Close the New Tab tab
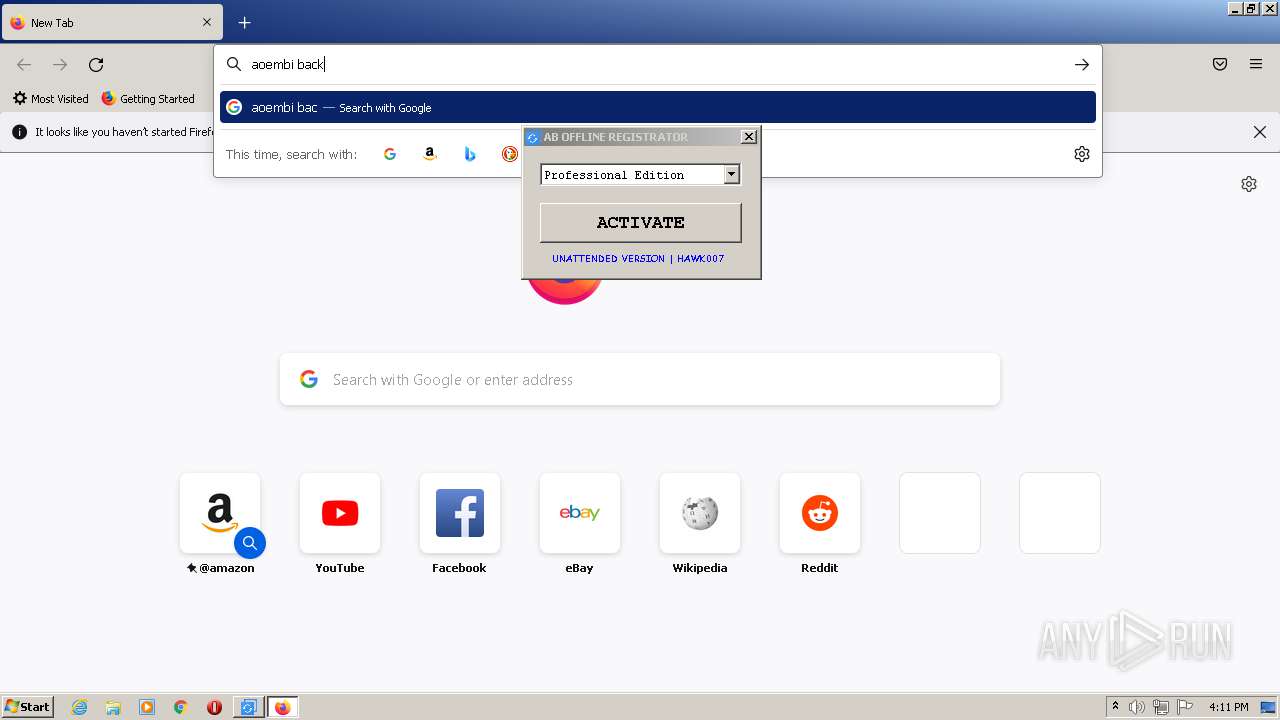The height and width of the screenshot is (720, 1280). click(207, 22)
